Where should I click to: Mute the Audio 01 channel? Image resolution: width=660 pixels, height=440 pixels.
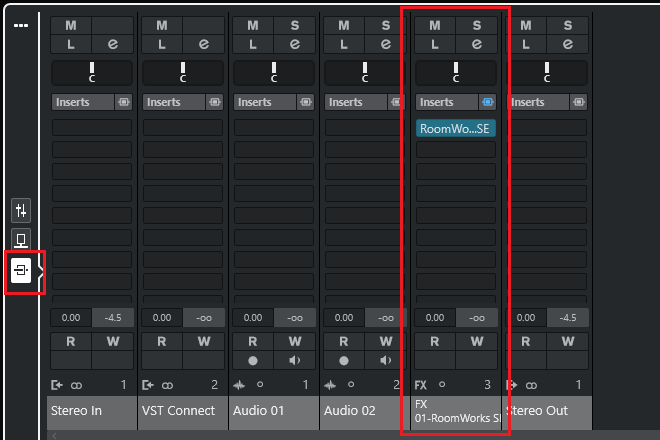tap(252, 25)
